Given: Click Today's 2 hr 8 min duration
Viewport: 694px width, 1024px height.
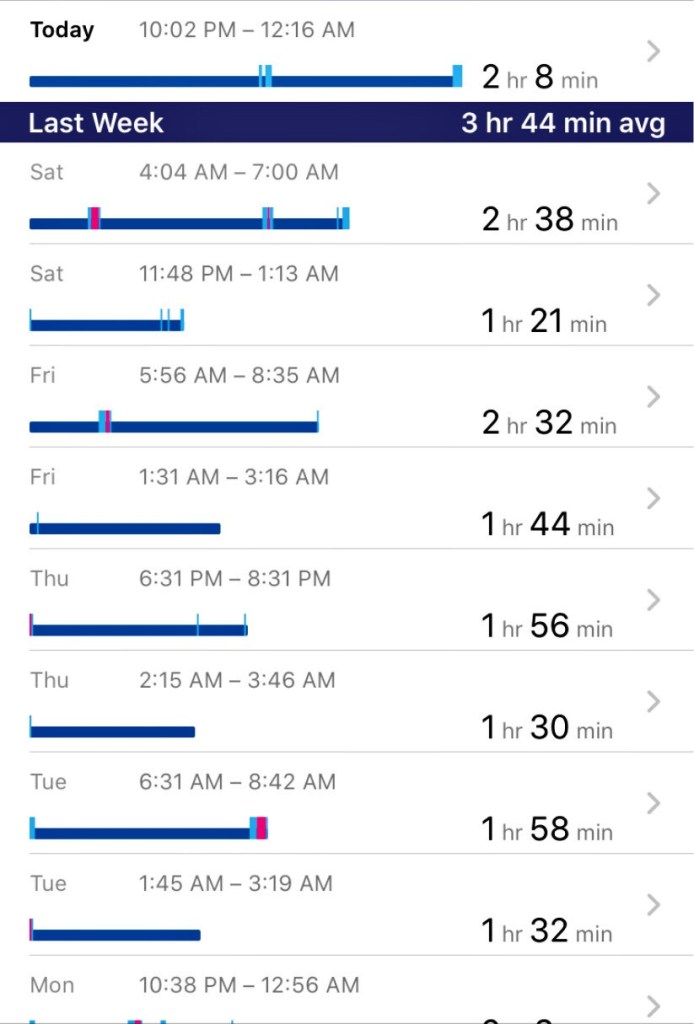Looking at the screenshot, I should [x=540, y=77].
